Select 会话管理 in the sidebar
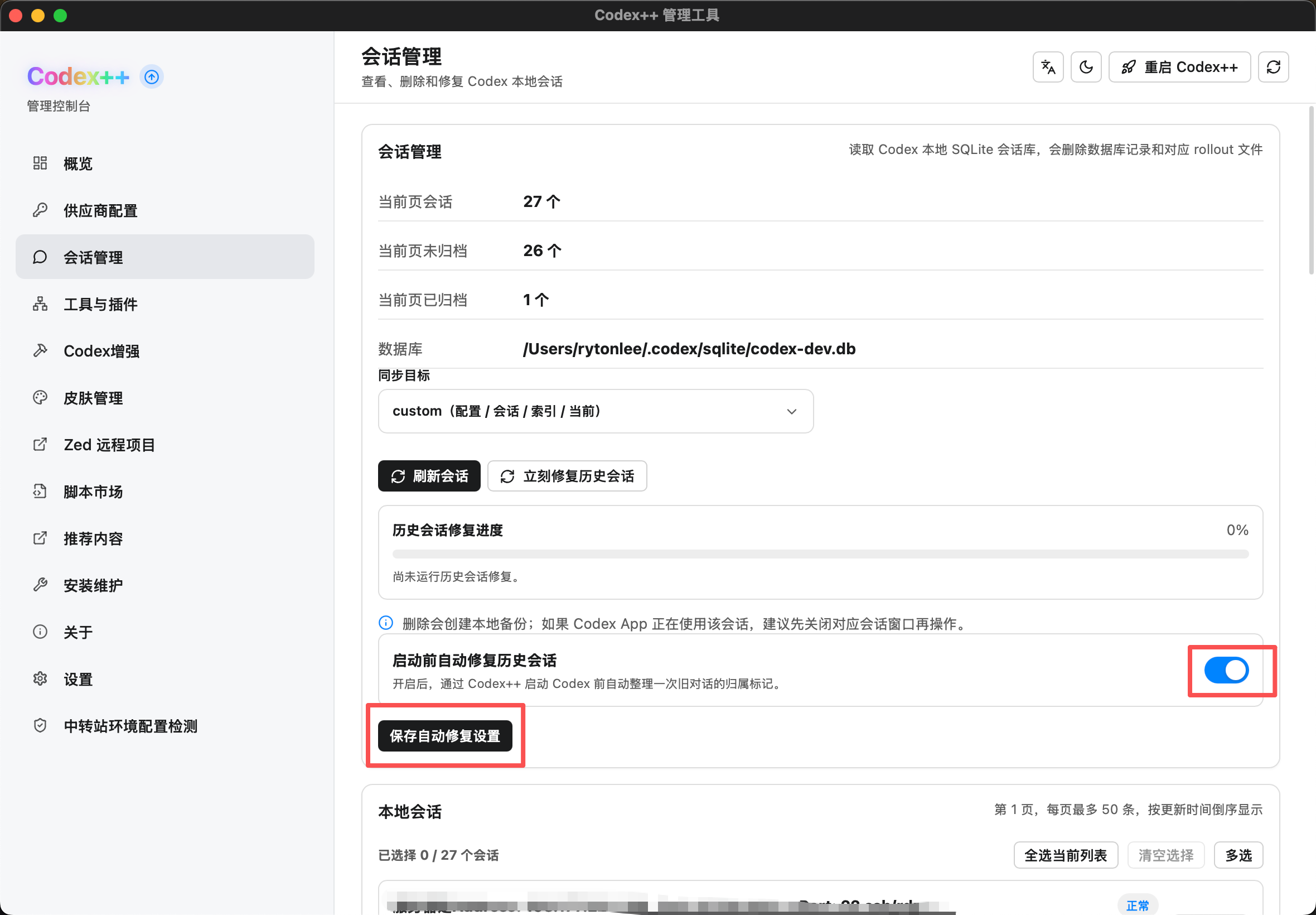Image resolution: width=1316 pixels, height=915 pixels. pyautogui.click(x=165, y=257)
